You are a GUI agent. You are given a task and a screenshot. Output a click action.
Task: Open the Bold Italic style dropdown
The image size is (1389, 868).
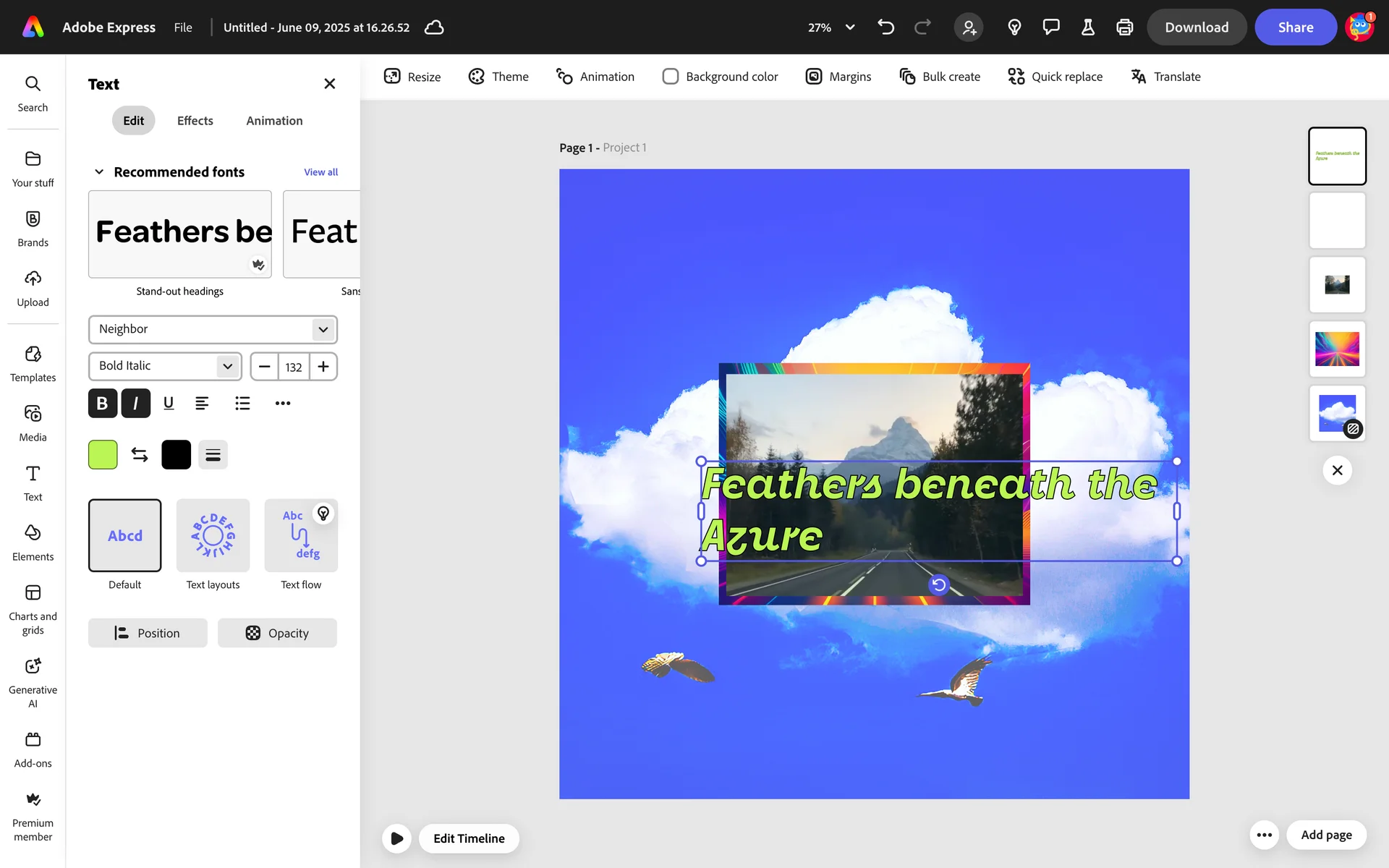pos(165,366)
